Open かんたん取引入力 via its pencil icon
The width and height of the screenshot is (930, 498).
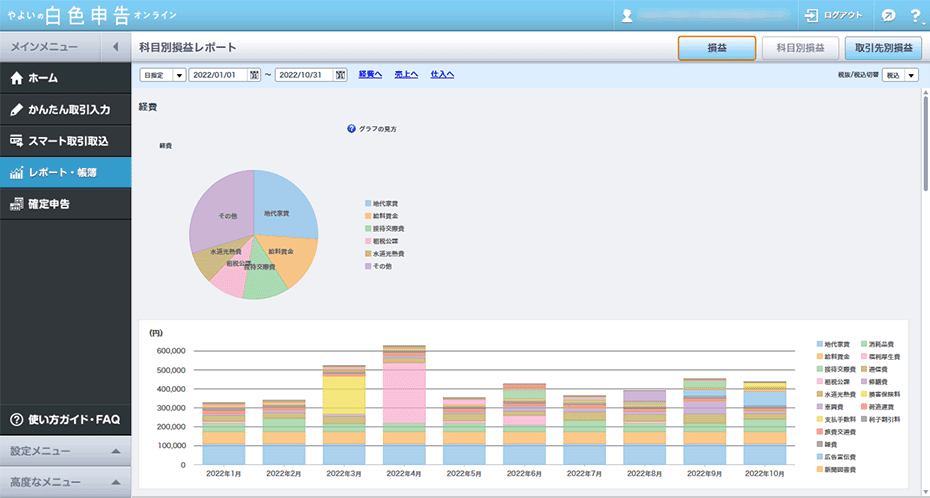[17, 110]
